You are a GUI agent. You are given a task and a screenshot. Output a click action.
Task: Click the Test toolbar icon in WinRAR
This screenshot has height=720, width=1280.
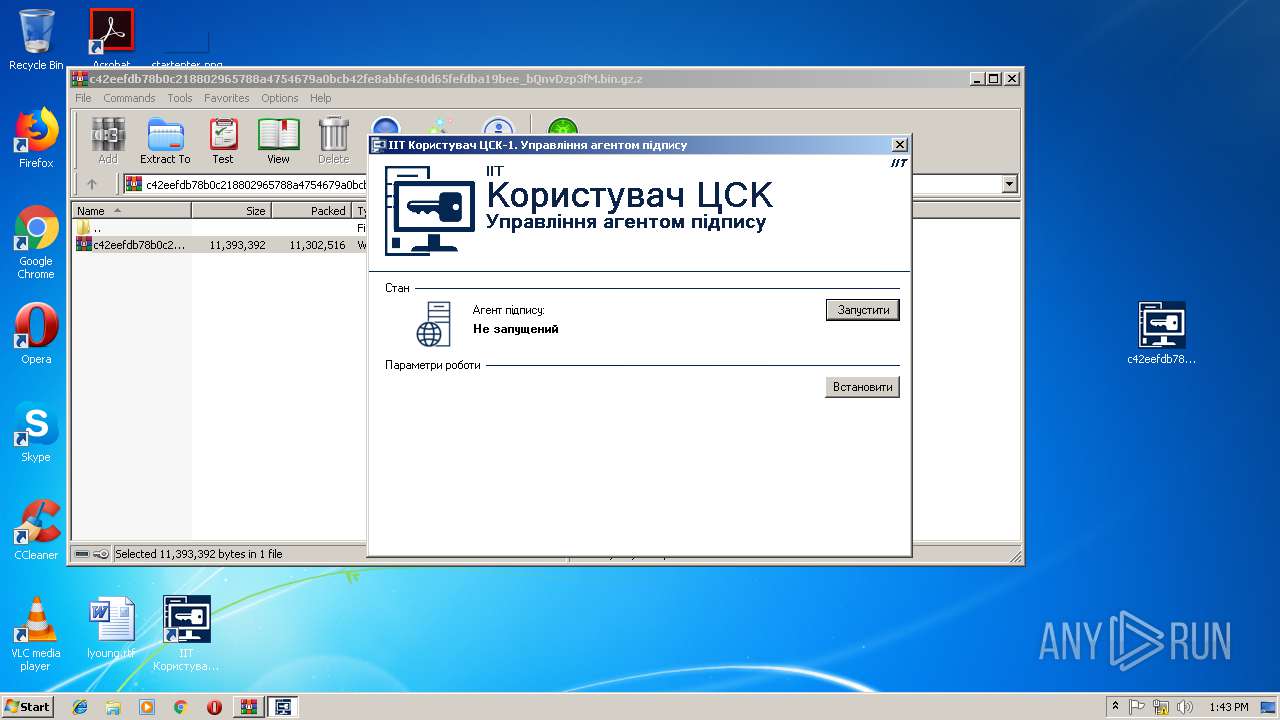[x=223, y=141]
